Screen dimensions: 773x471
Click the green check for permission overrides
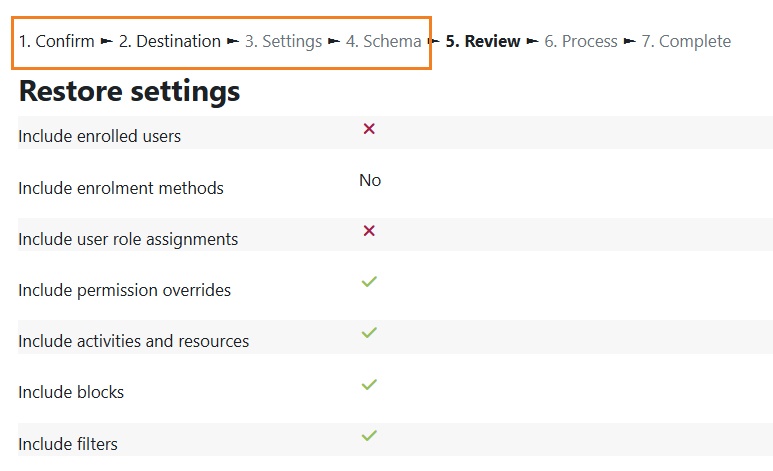(x=369, y=282)
